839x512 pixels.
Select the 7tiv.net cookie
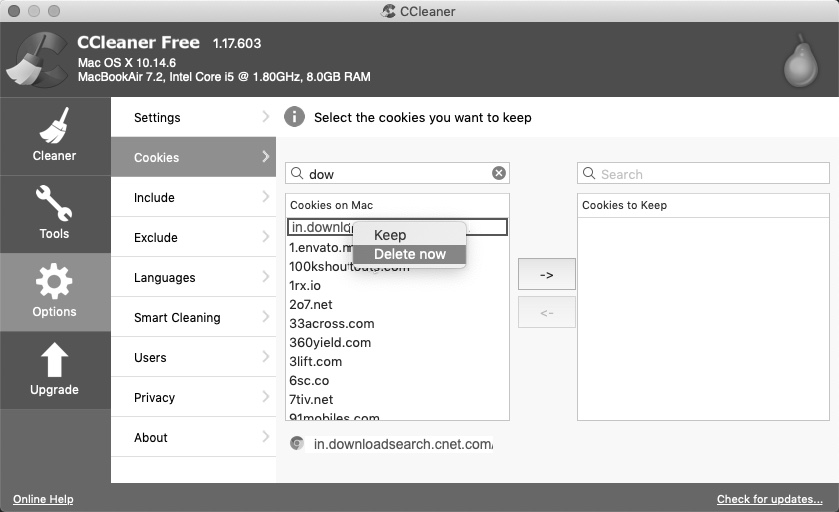click(397, 400)
